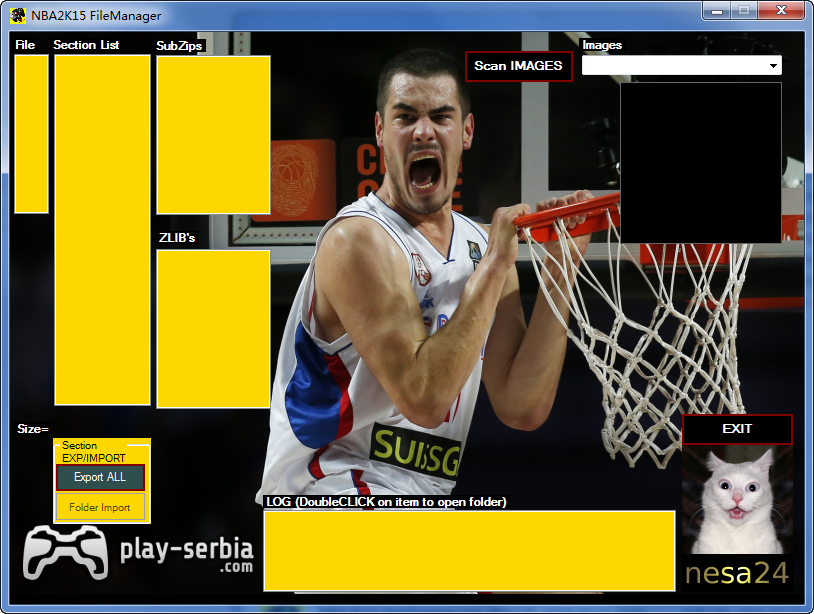
Task: Click the Section List label
Action: coord(86,45)
